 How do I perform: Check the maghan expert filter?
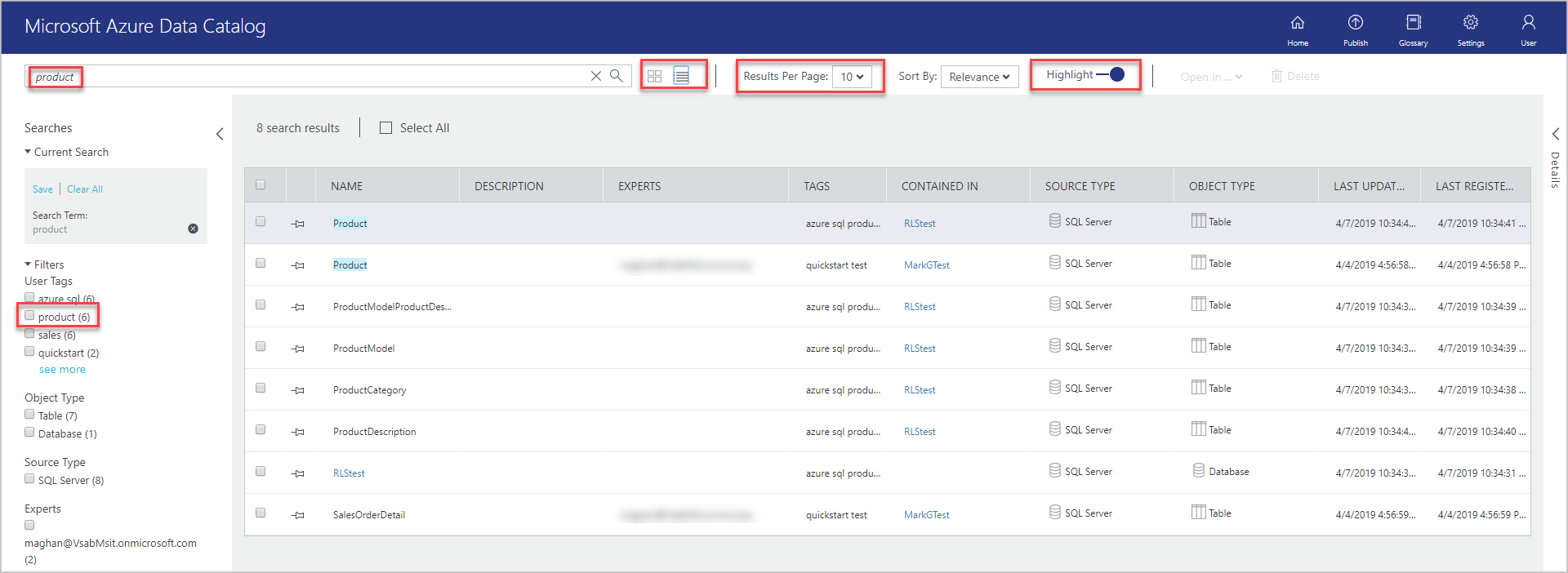(29, 525)
